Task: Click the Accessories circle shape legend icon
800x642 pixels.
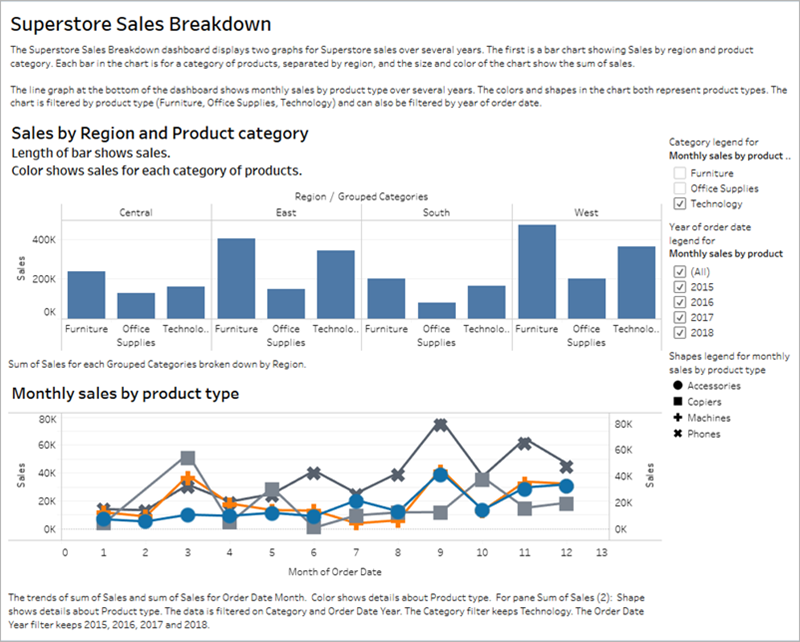Action: tap(678, 385)
